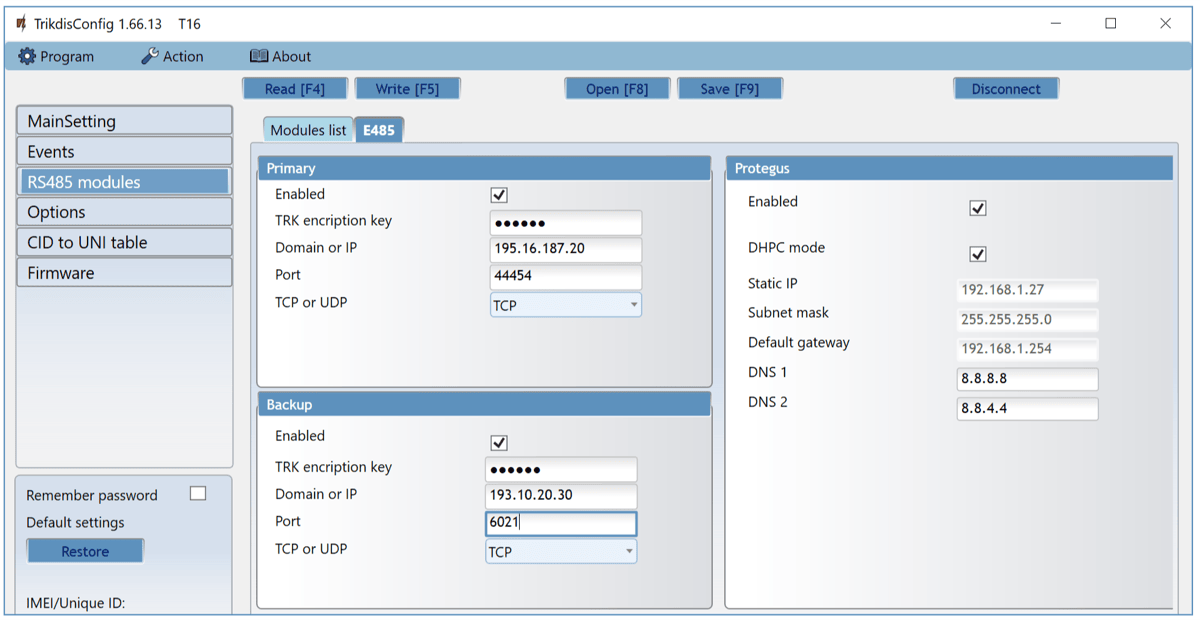
Task: Click the TrikdisConfig app icon in title bar
Action: tap(22, 23)
